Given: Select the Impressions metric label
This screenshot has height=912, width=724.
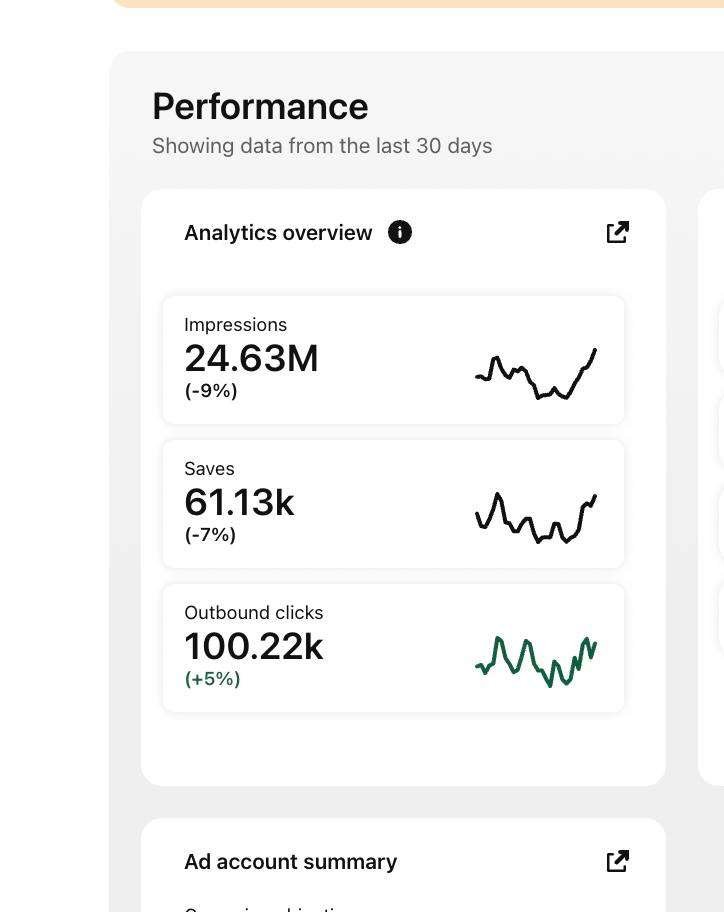Looking at the screenshot, I should click(x=236, y=325).
